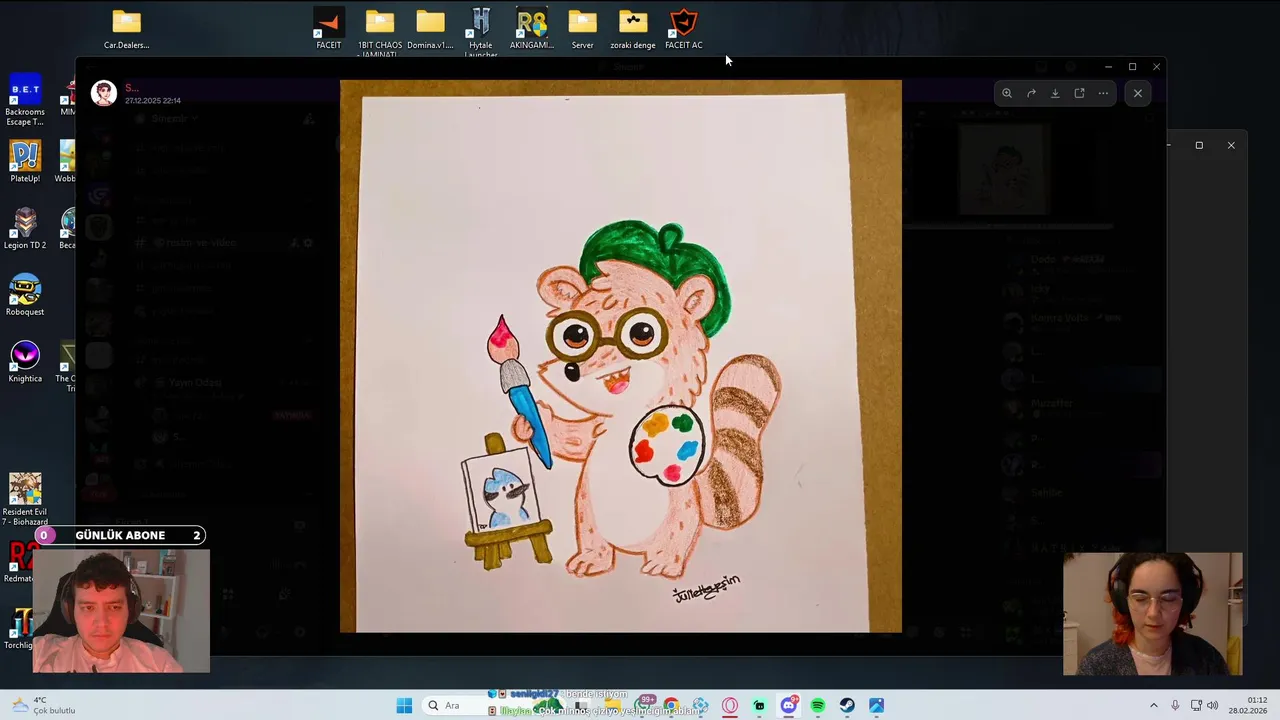Open the three-dot more options menu
The image size is (1280, 720).
tap(1103, 93)
